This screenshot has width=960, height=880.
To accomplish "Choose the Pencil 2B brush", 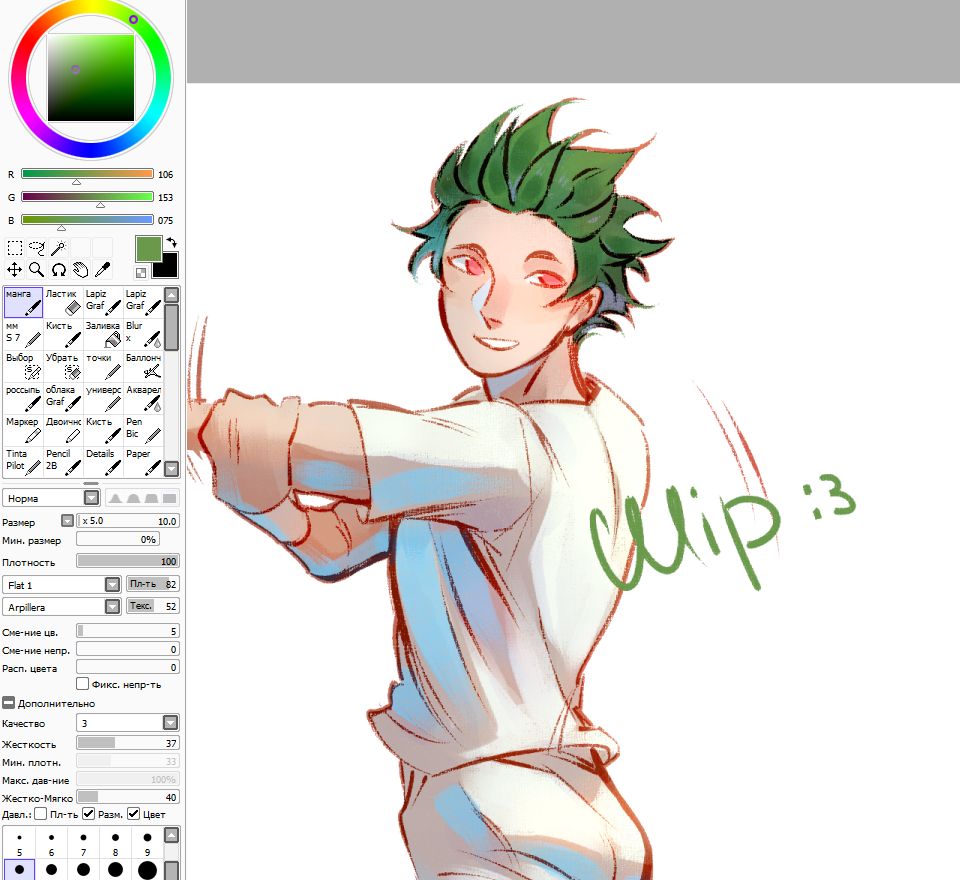I will coord(63,462).
